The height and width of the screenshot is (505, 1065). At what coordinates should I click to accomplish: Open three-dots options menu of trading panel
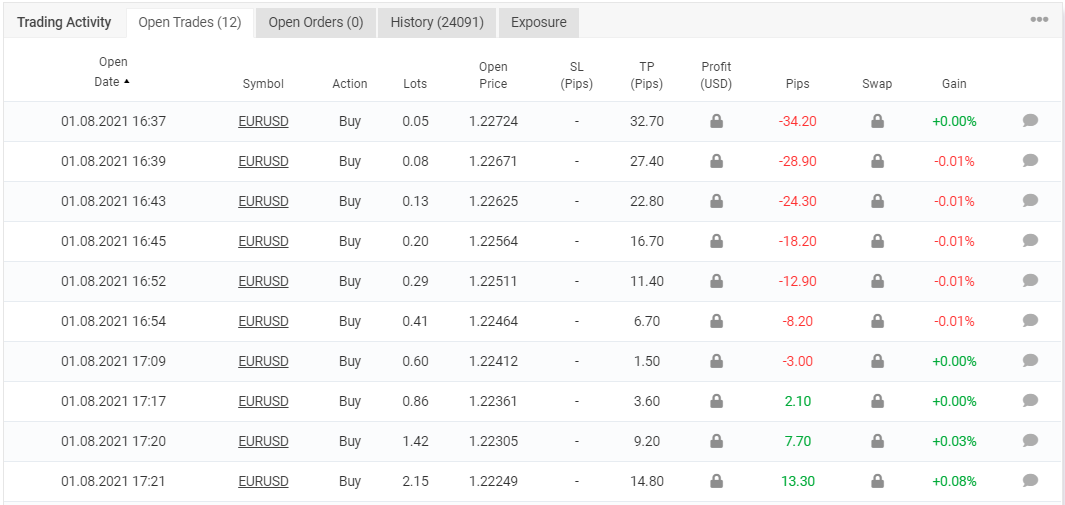[1039, 19]
